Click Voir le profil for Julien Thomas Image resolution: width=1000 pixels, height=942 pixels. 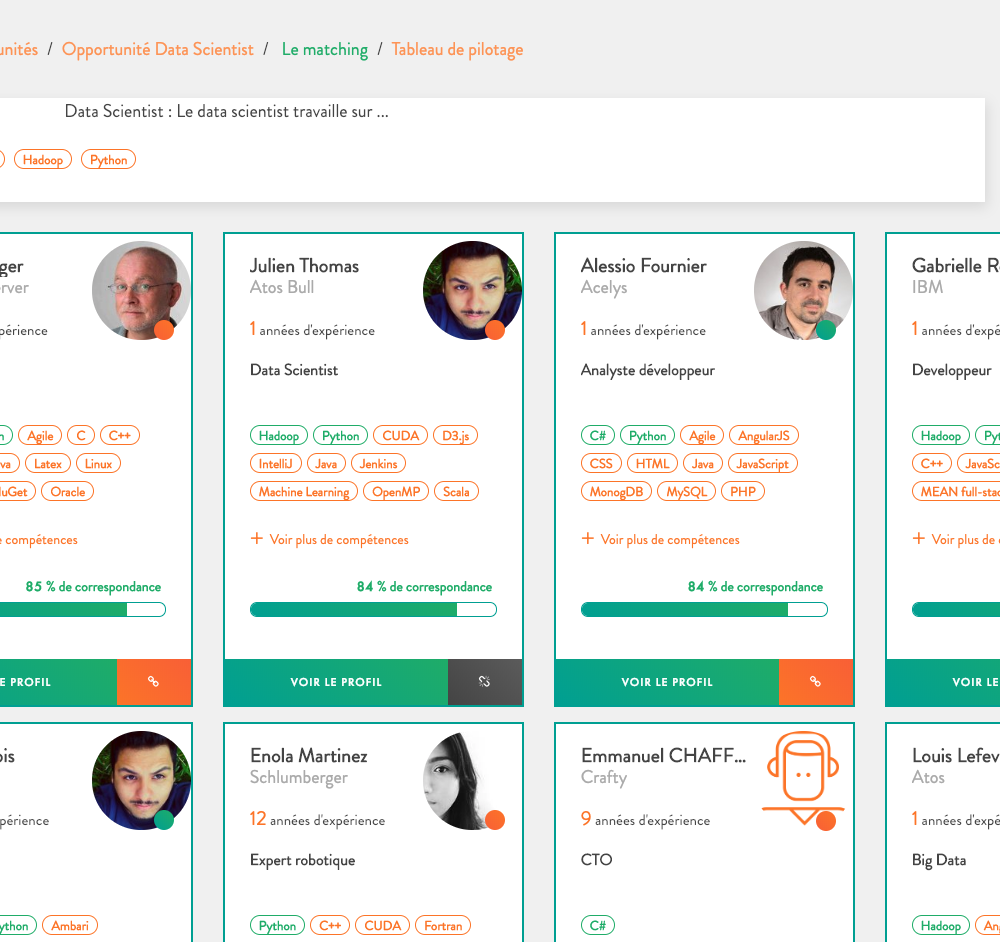336,682
